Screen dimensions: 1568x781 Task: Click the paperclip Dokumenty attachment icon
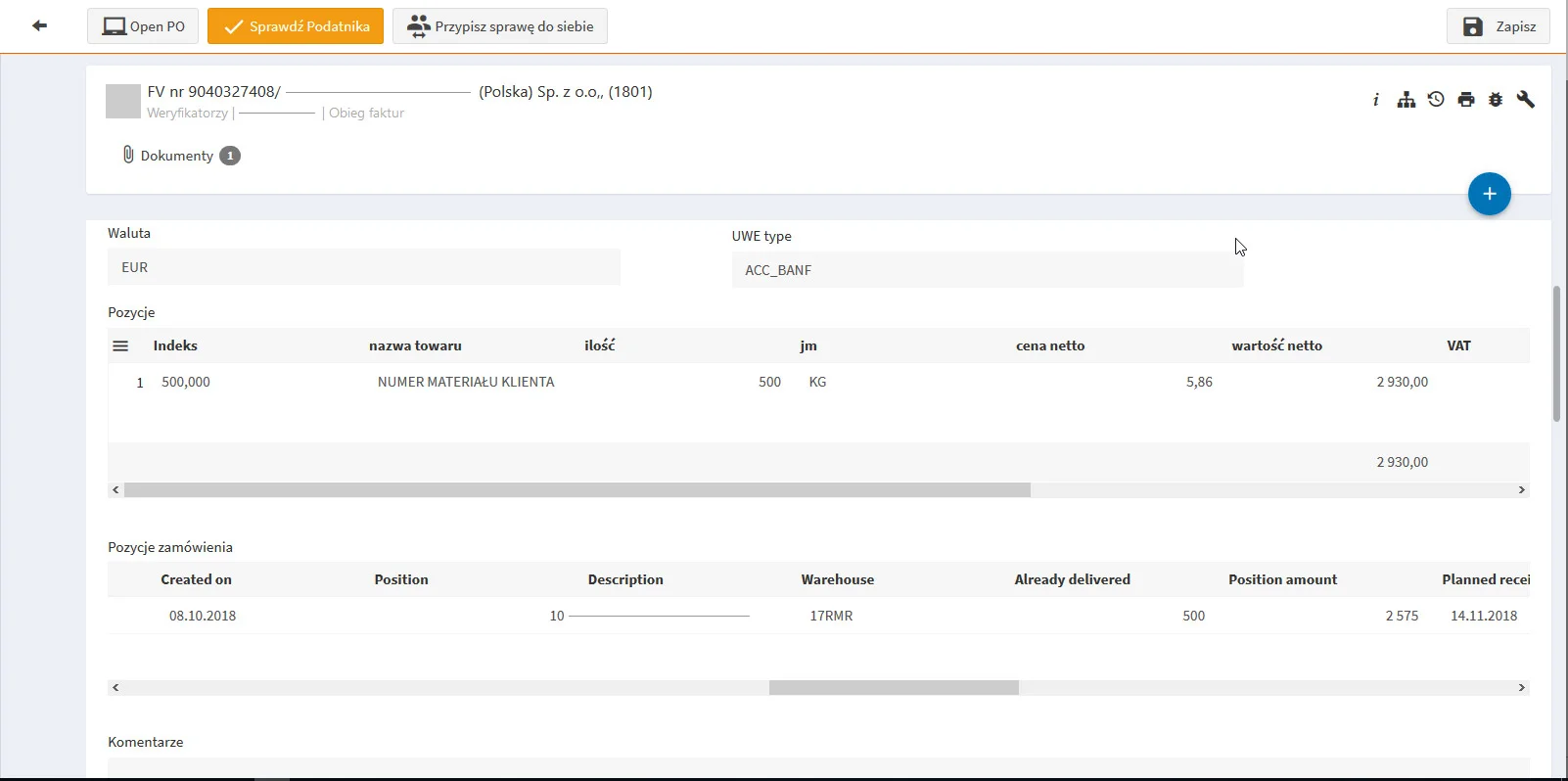pos(128,155)
